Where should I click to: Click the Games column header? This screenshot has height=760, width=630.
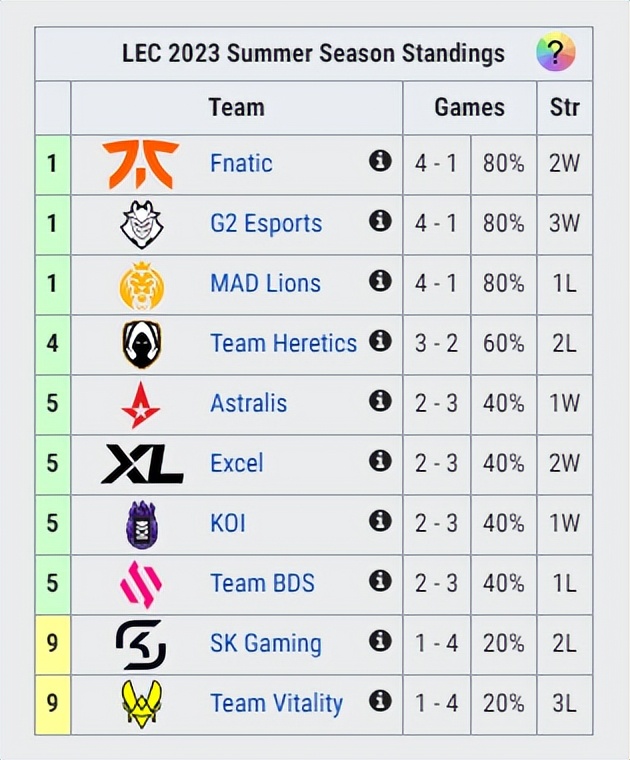pyautogui.click(x=469, y=107)
